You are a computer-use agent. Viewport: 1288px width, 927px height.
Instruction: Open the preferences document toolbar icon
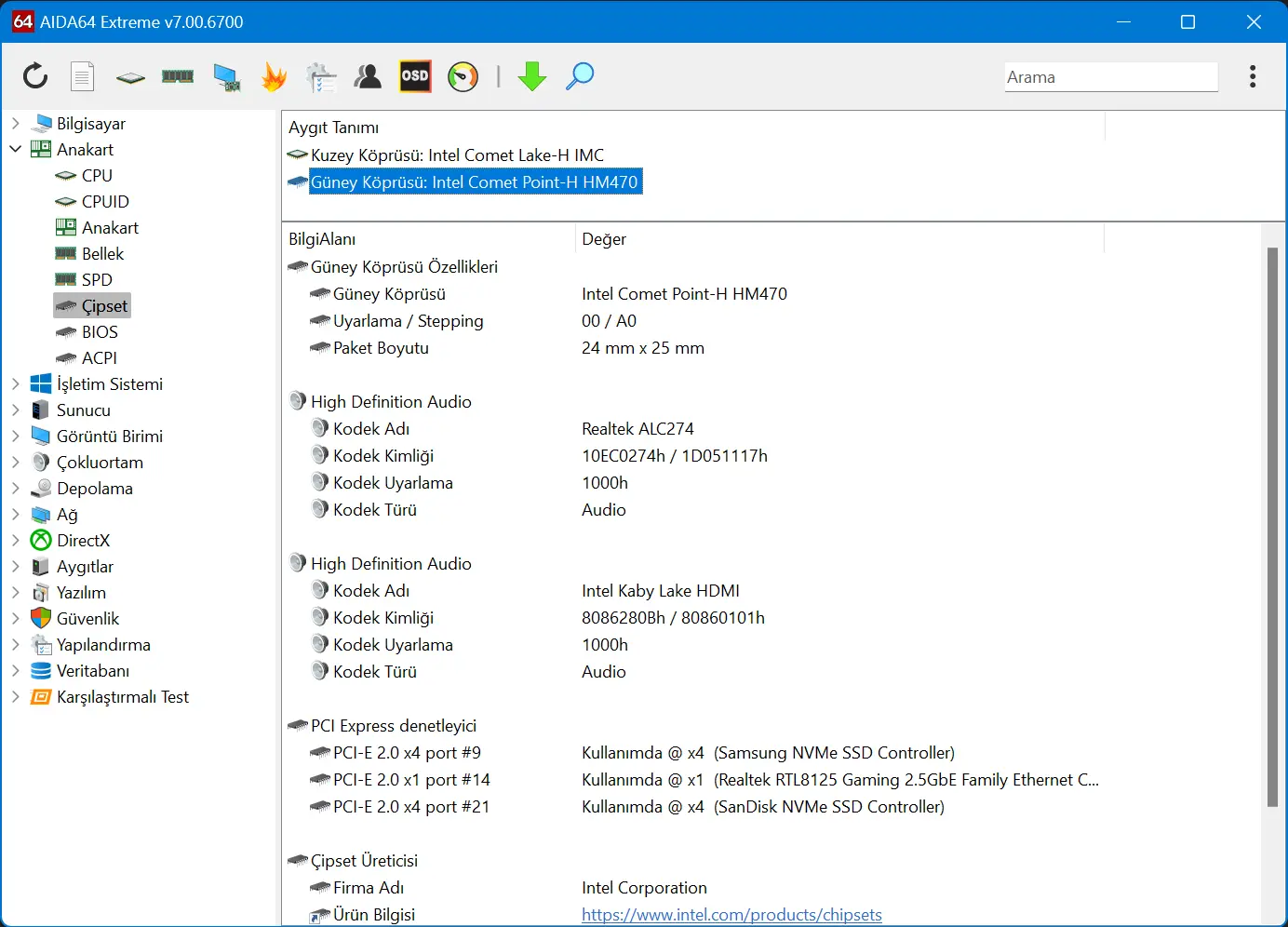click(x=321, y=77)
